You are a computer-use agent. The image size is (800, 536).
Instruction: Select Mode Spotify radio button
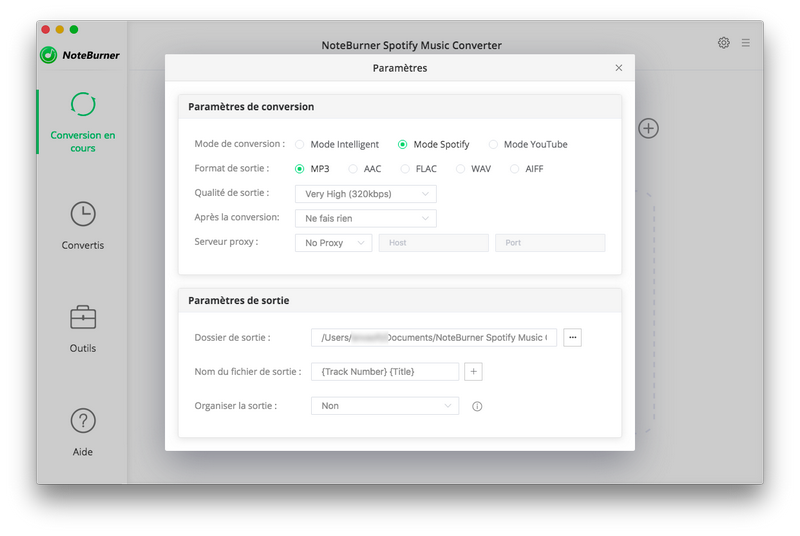coord(403,144)
